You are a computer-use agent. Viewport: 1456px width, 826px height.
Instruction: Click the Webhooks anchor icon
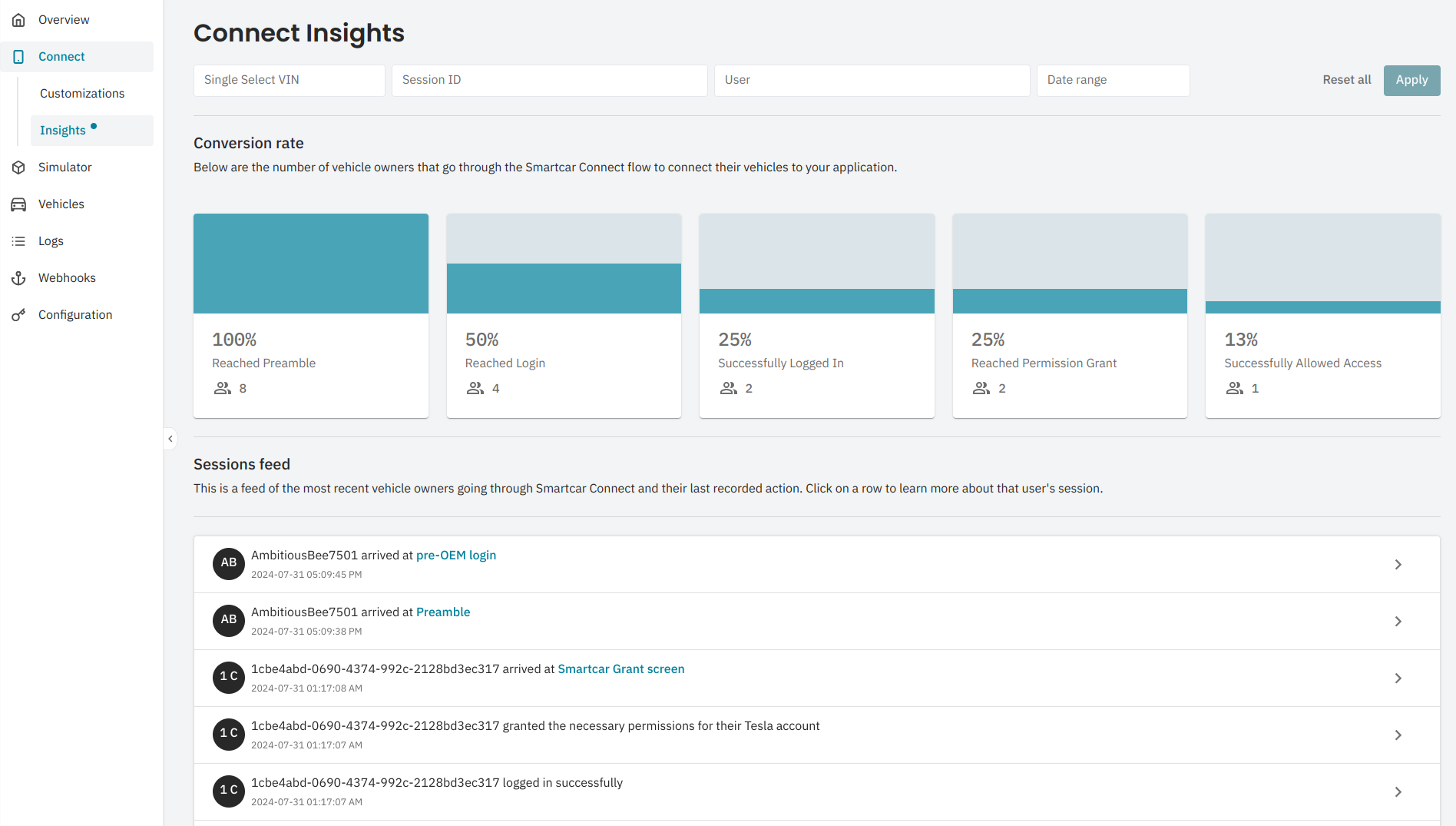18,278
